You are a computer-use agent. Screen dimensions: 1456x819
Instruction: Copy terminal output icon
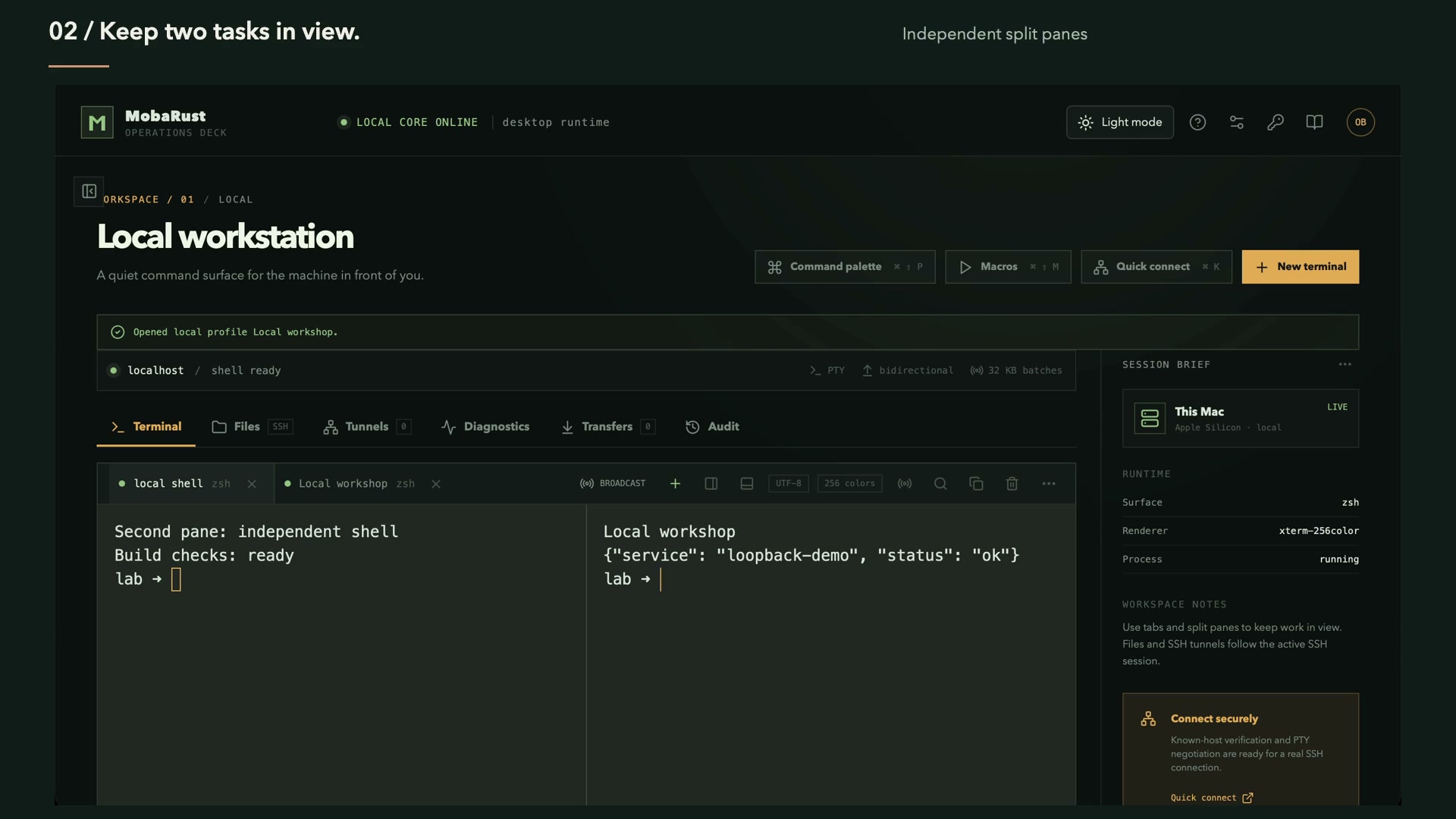pos(976,484)
